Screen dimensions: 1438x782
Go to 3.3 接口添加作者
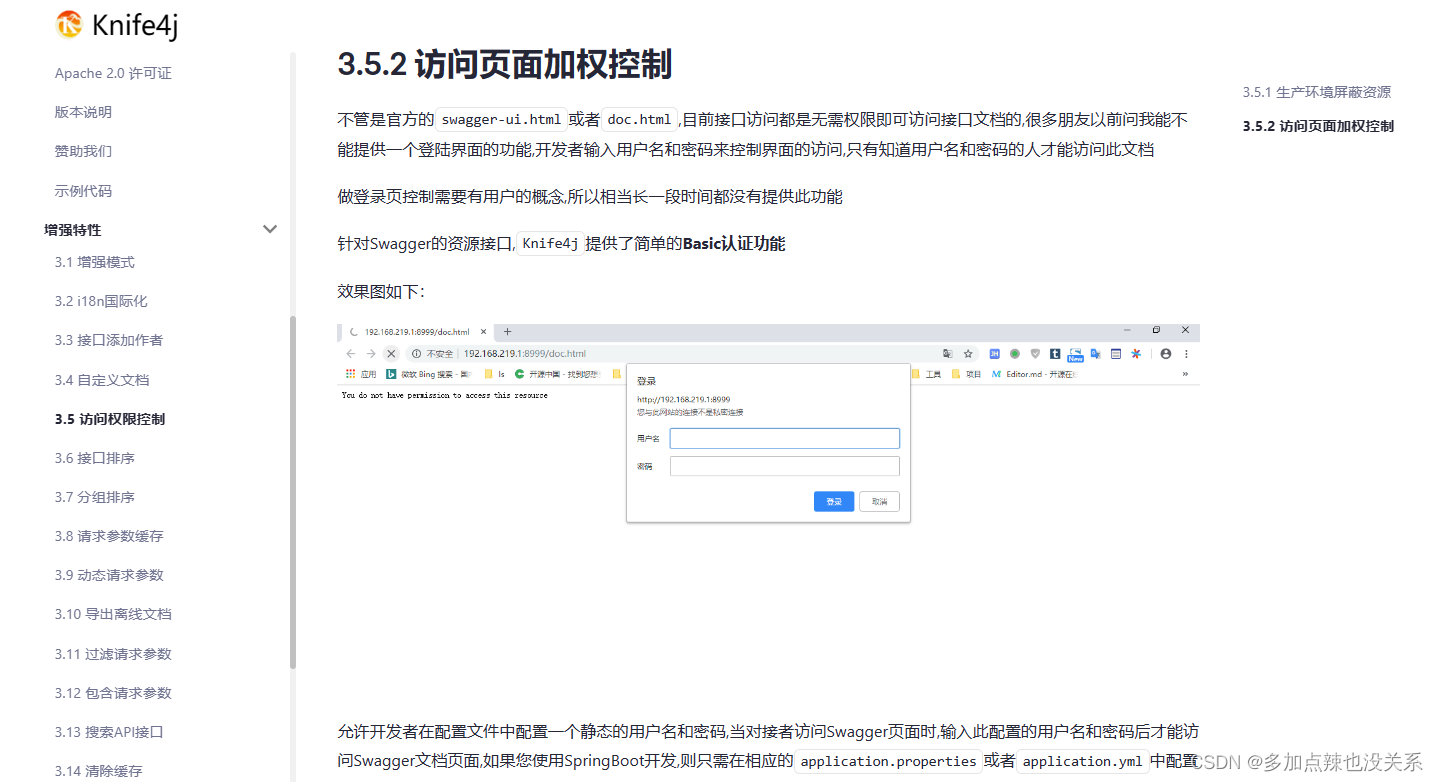109,340
